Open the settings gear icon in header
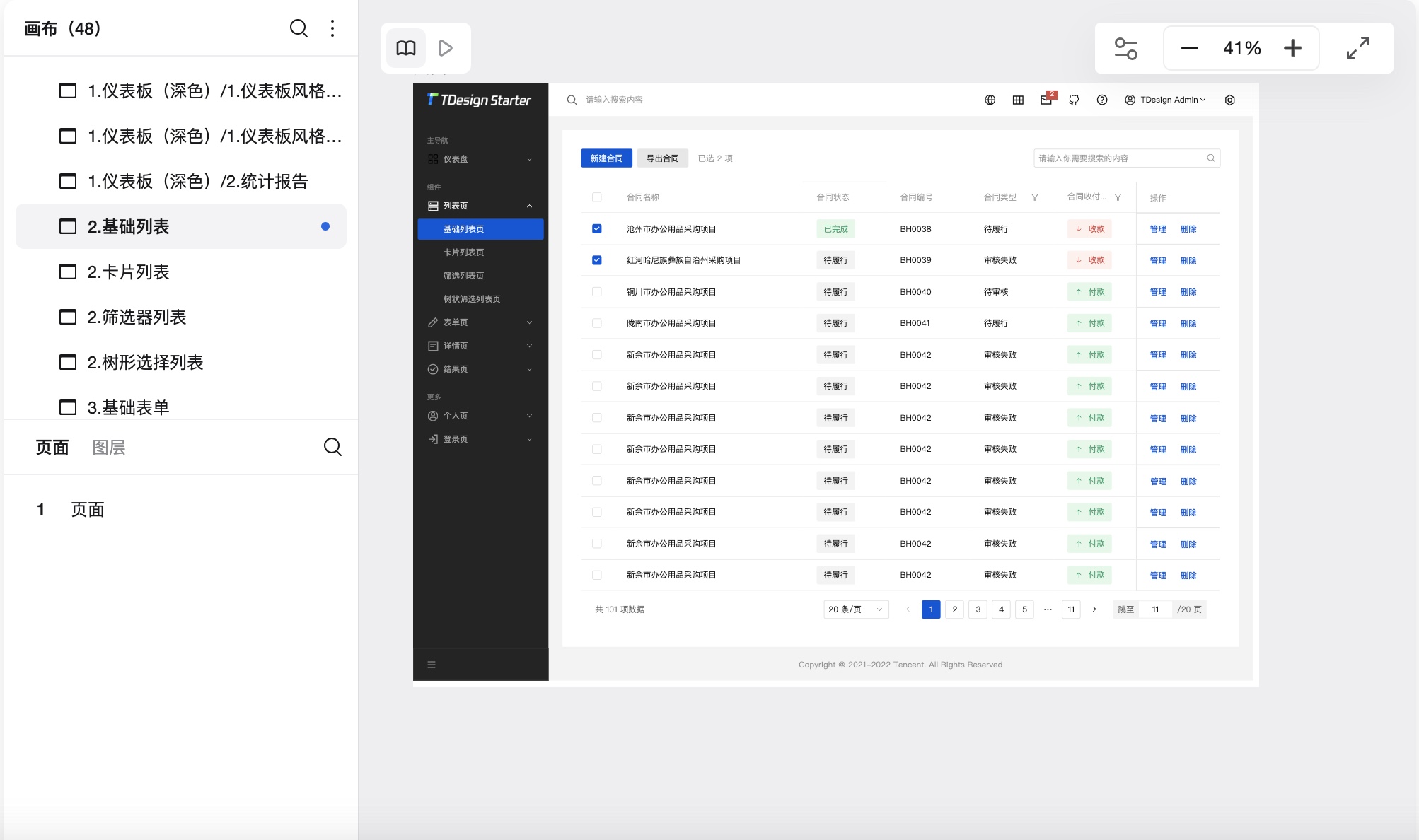This screenshot has width=1419, height=840. (x=1230, y=100)
